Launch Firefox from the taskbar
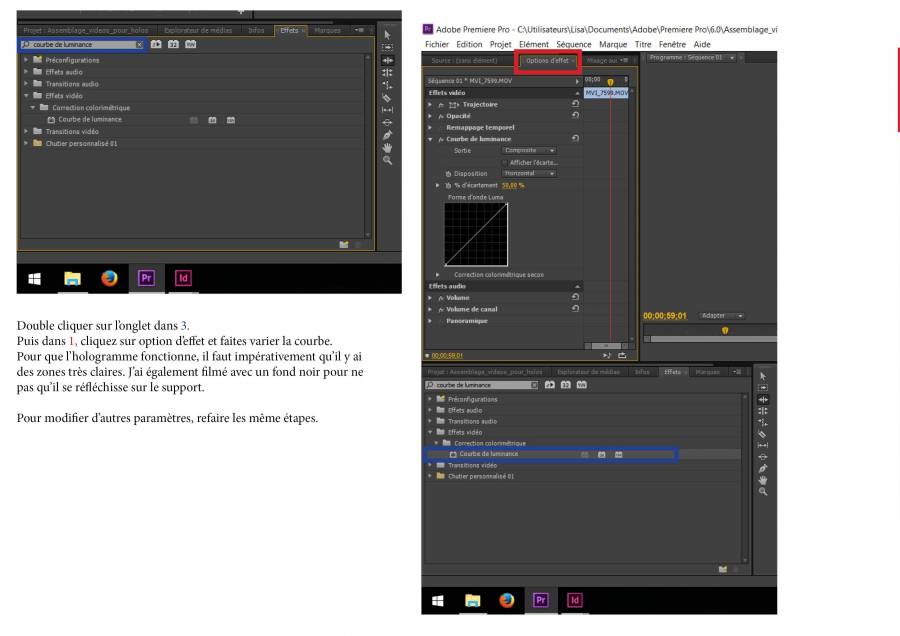900x636 pixels. 506,601
